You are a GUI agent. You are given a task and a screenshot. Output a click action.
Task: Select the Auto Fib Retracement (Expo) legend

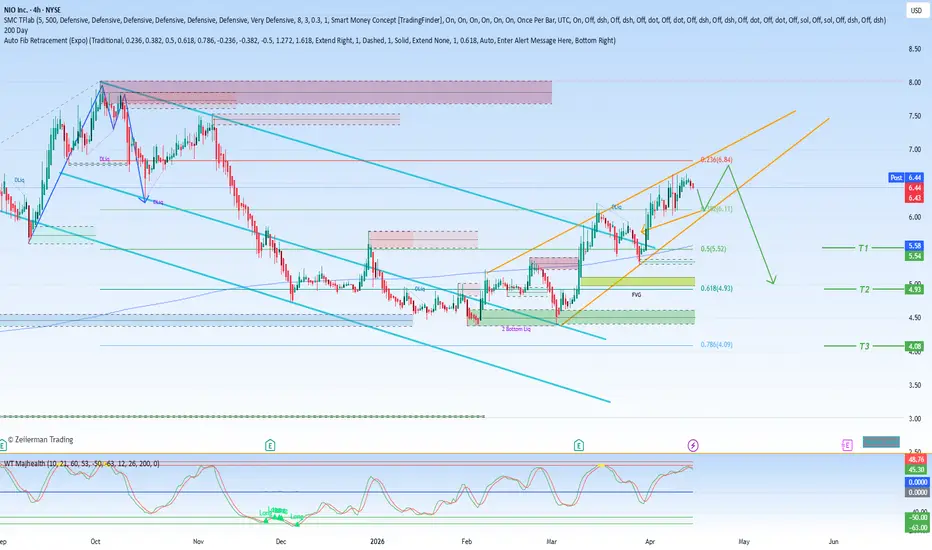click(x=310, y=40)
